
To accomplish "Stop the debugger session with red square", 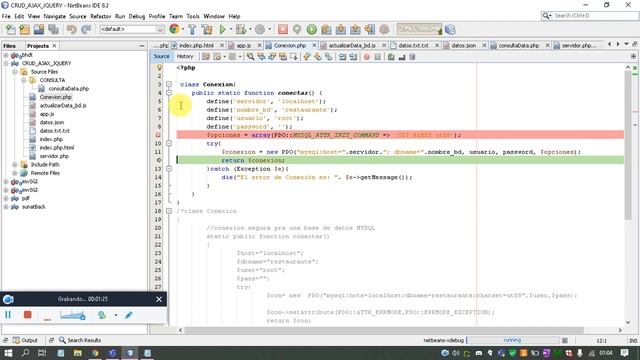I will 283,29.
